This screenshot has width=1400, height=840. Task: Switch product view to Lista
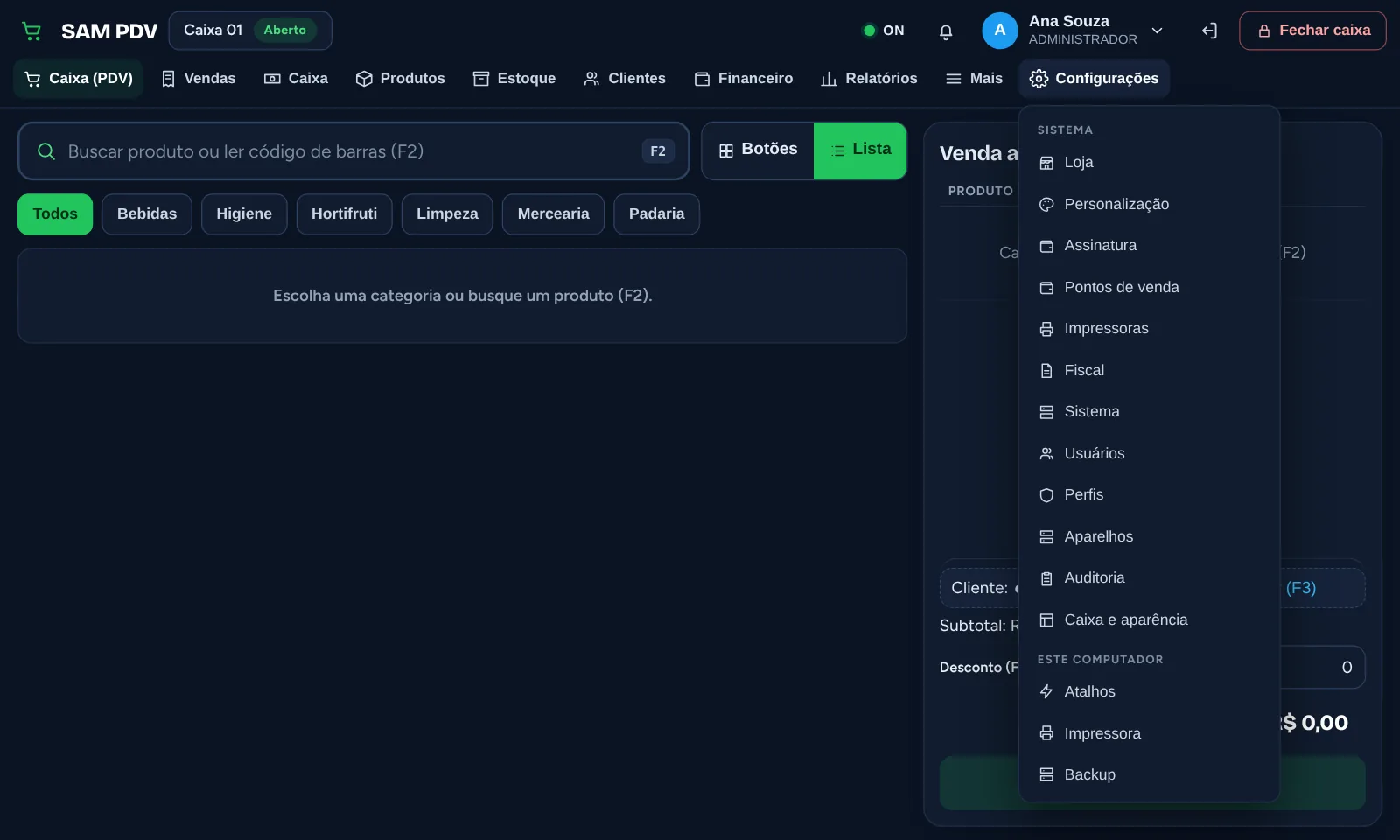[x=860, y=150]
